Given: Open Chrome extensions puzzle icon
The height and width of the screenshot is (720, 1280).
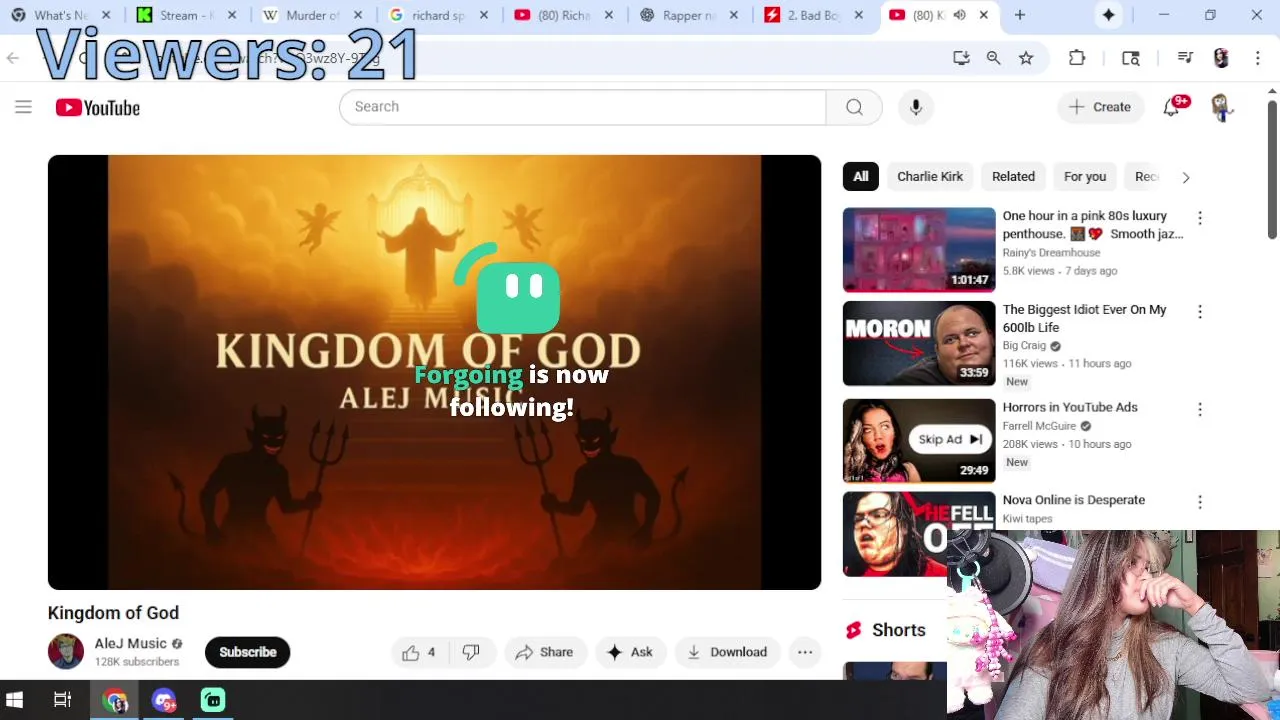Looking at the screenshot, I should 1077,58.
